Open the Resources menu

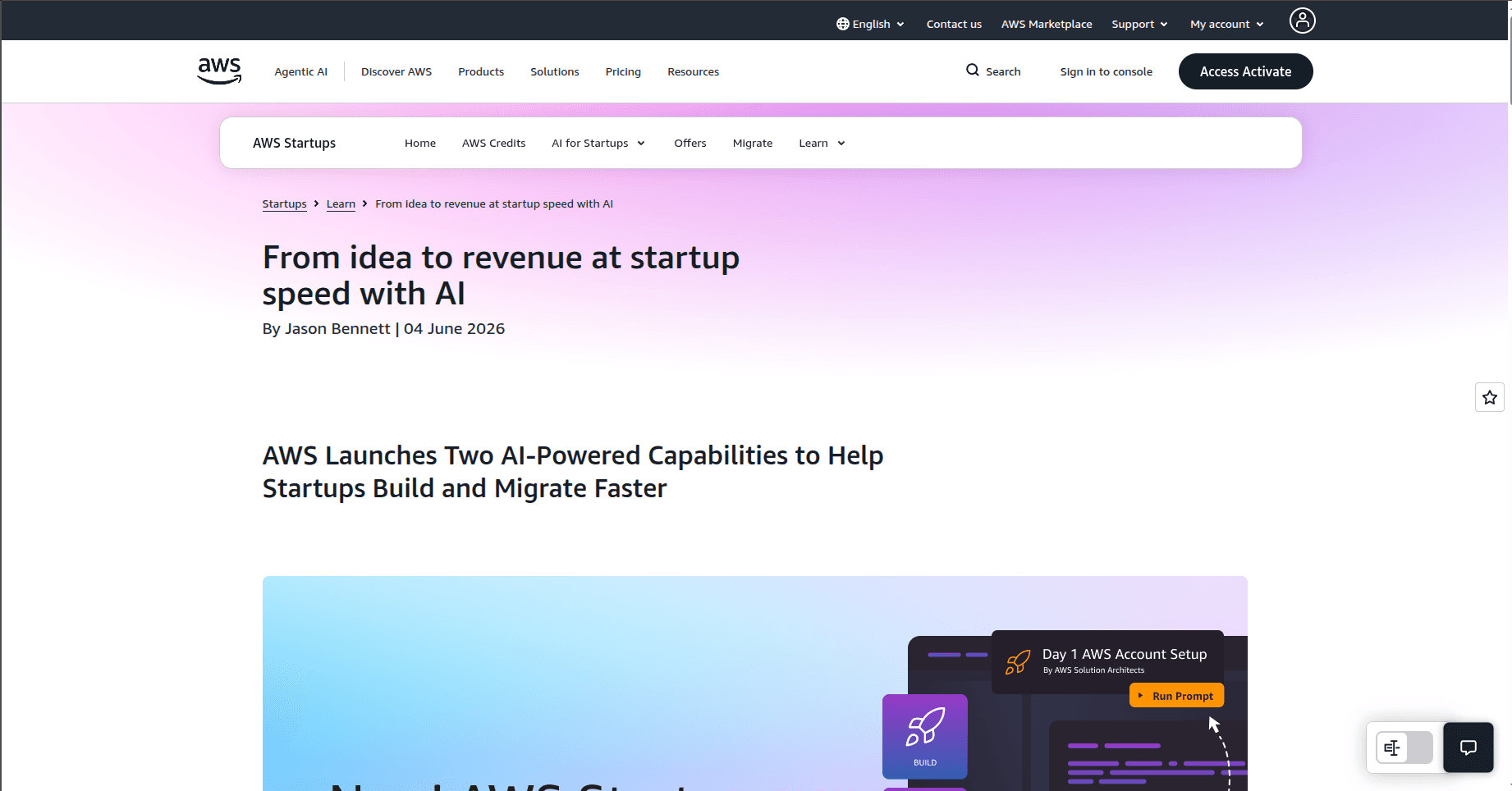693,71
